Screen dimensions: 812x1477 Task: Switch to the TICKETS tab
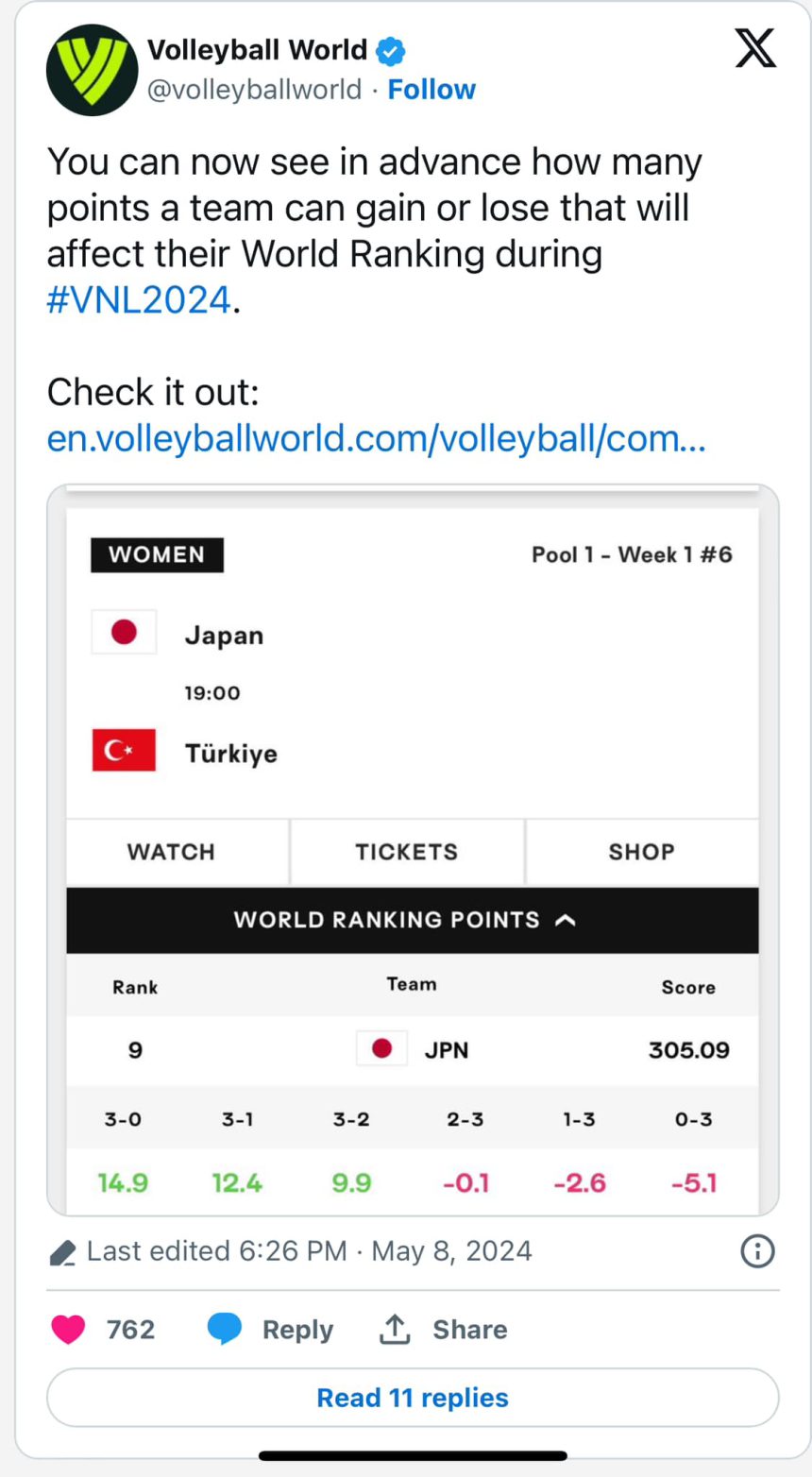click(x=406, y=851)
